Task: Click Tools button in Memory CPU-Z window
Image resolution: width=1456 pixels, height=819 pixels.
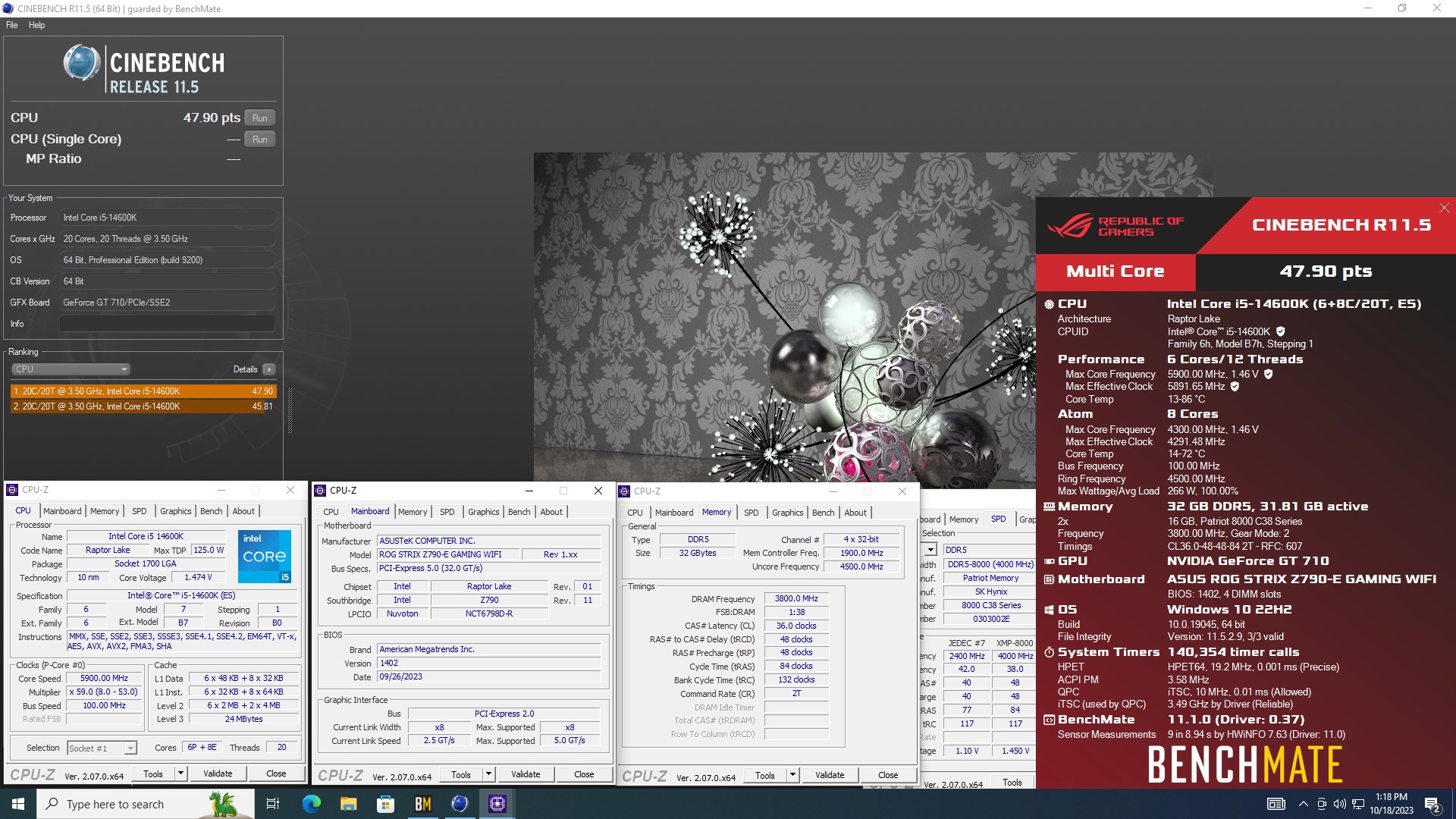Action: pyautogui.click(x=765, y=776)
